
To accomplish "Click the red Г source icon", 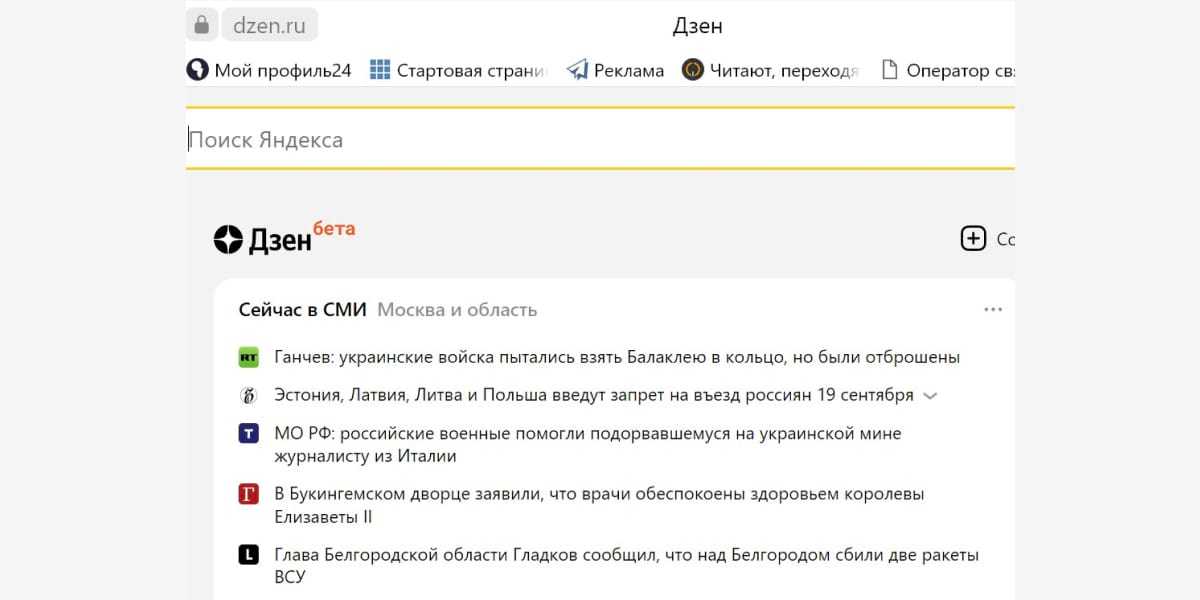I will 248,494.
